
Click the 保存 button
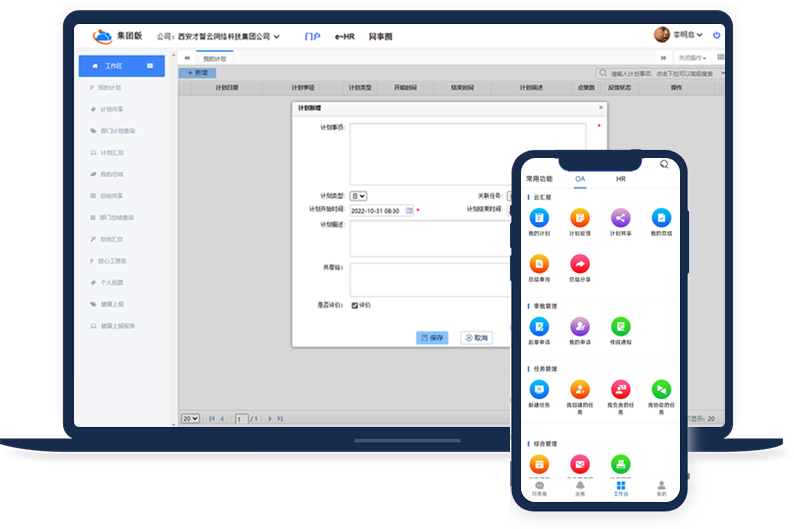point(433,338)
